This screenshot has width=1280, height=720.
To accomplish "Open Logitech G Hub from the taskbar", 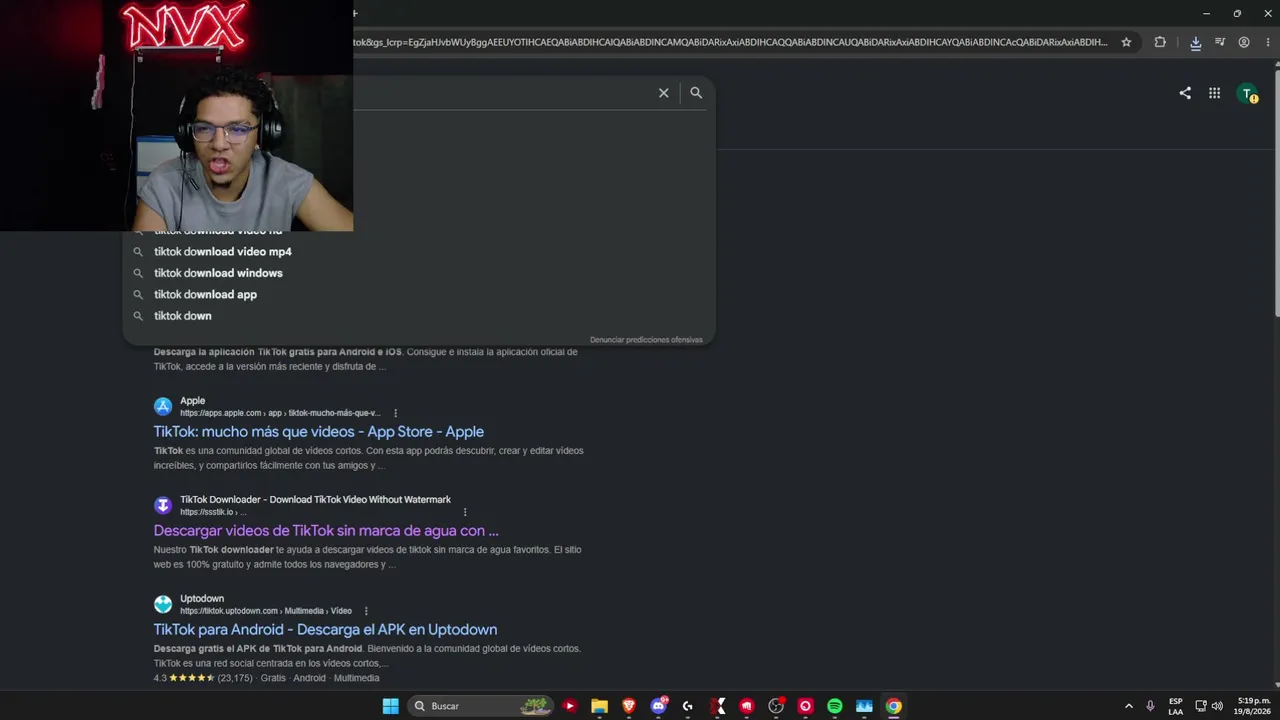I will (688, 706).
